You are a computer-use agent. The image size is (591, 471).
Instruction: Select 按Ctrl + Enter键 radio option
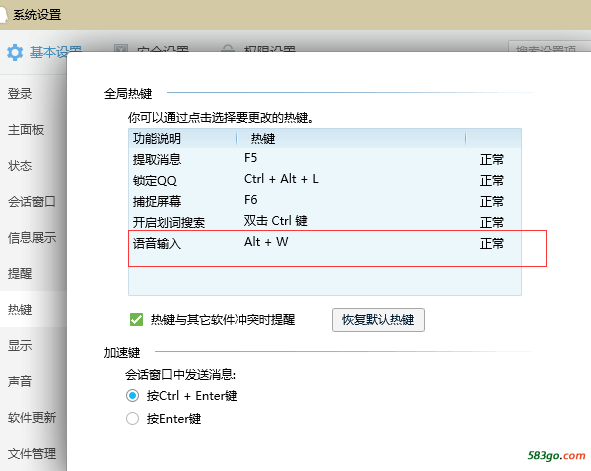[132, 396]
